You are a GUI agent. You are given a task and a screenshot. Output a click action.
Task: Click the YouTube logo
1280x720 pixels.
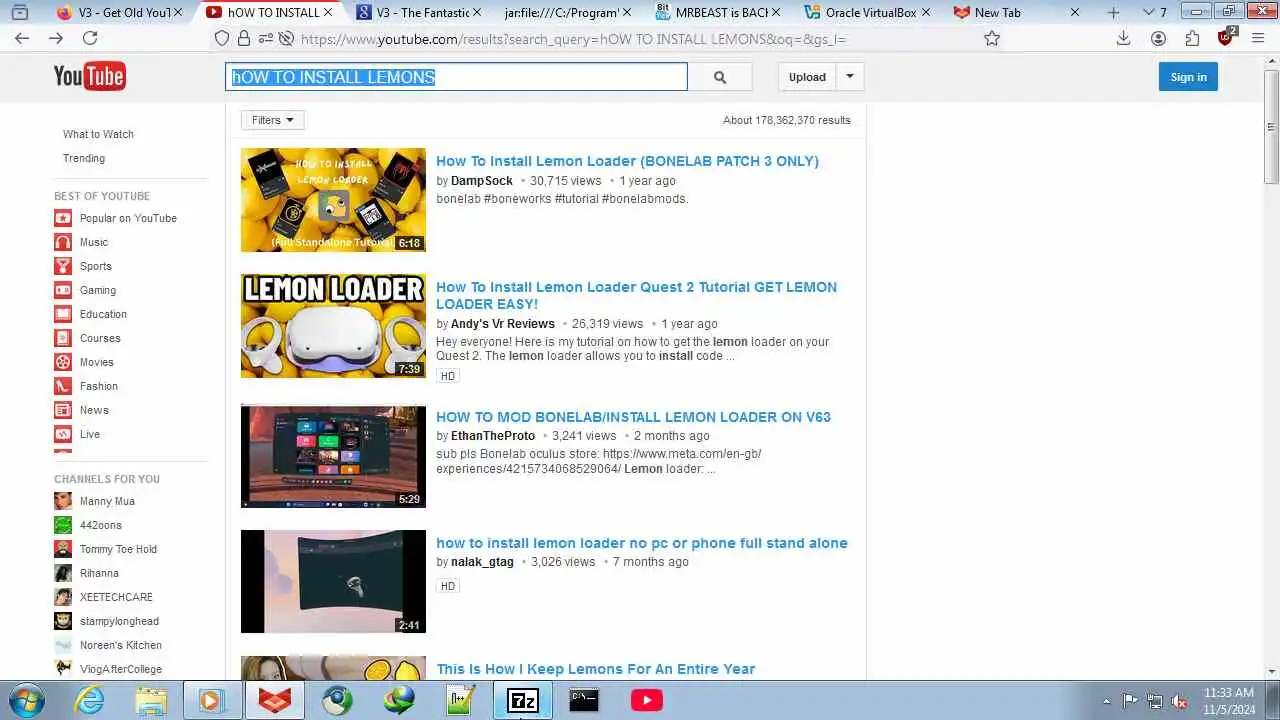pos(90,76)
